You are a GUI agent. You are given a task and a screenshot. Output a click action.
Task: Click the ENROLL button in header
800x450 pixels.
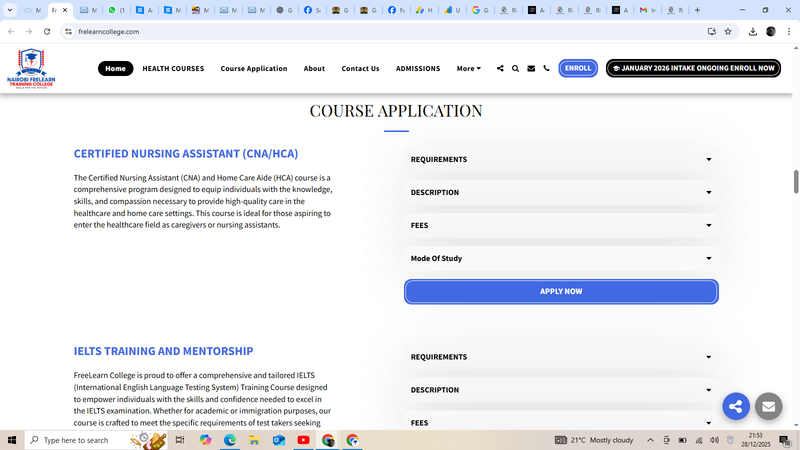tap(578, 69)
